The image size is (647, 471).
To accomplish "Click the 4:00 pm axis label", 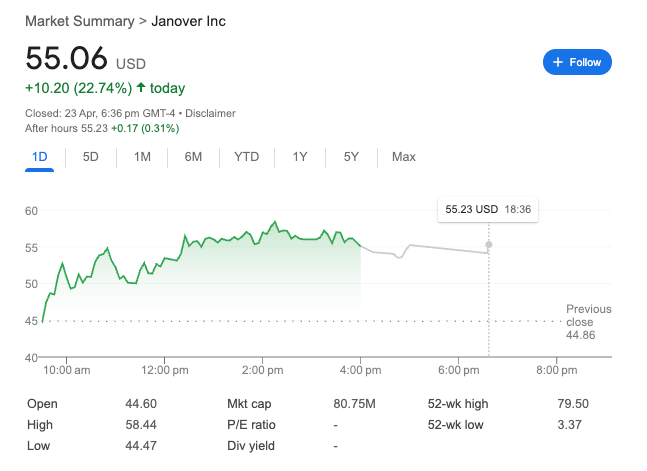I will (x=361, y=370).
